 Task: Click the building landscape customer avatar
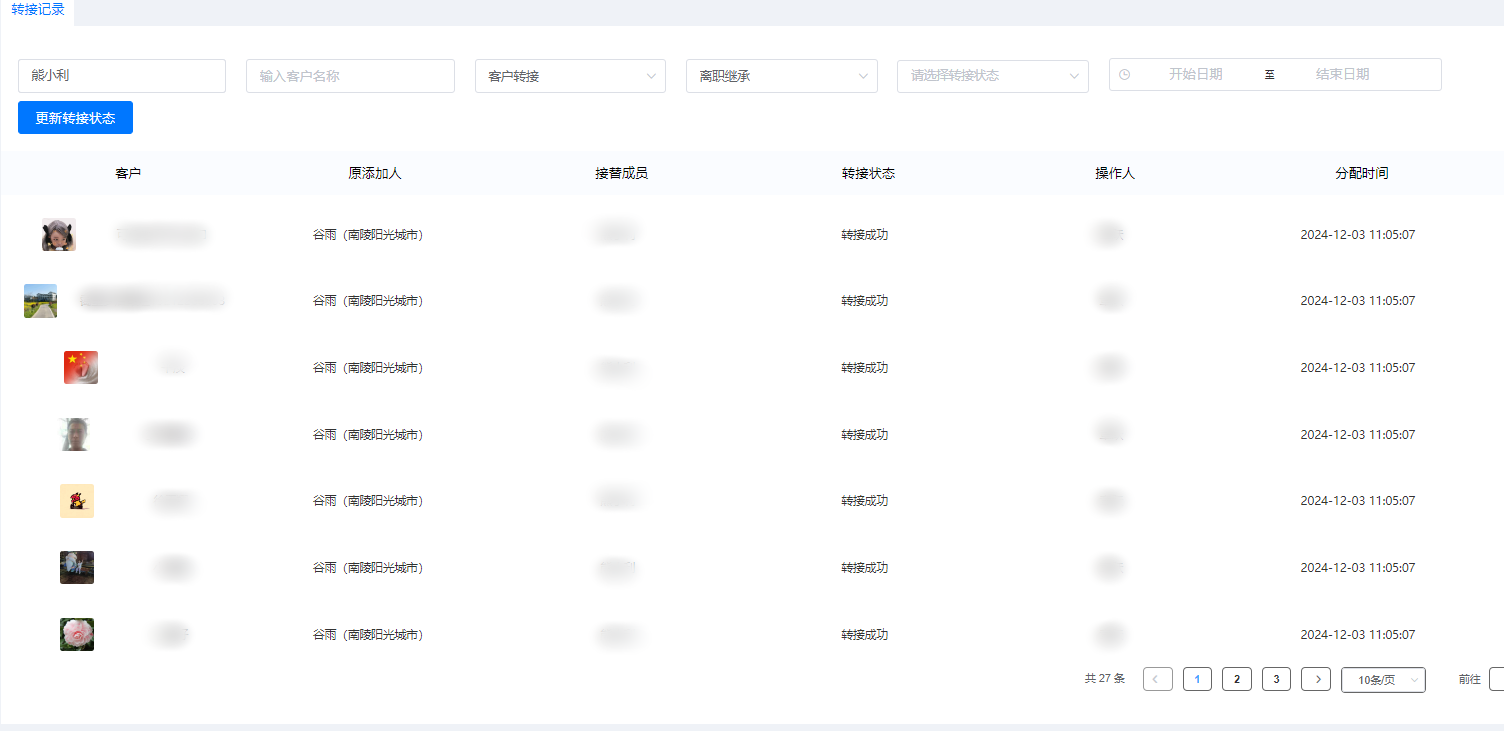[x=40, y=300]
